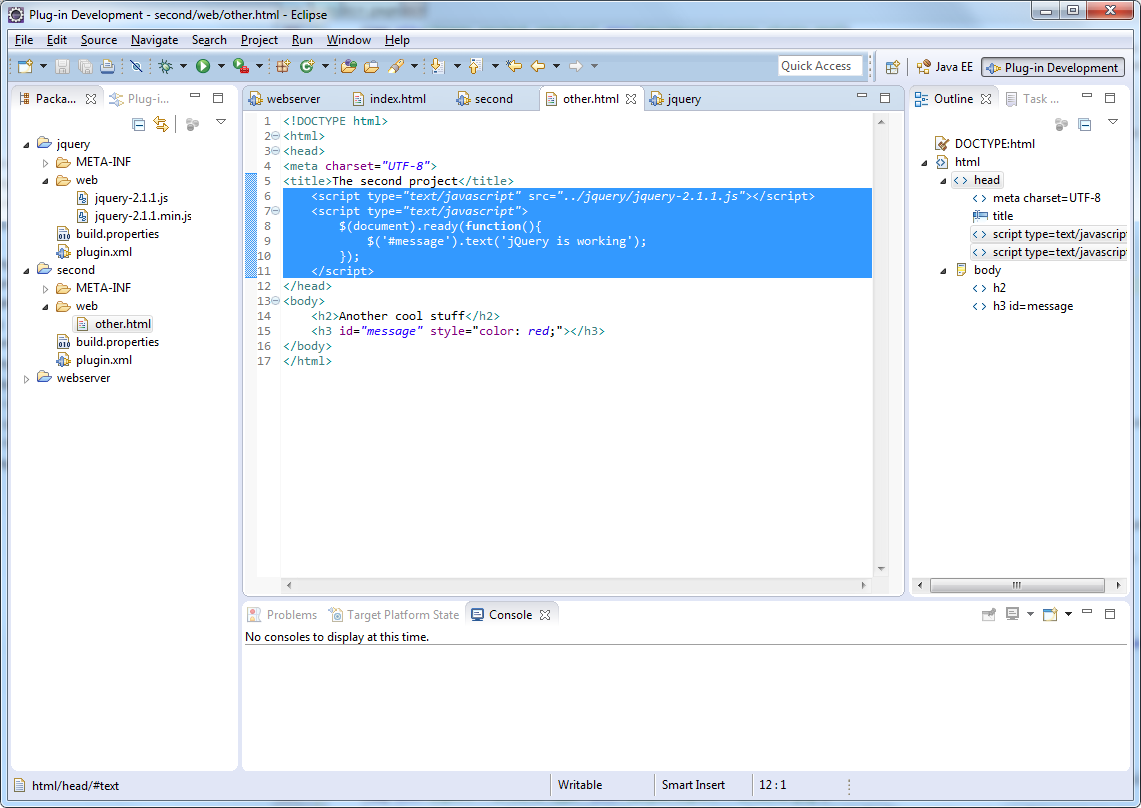Toggle Skip All Breakpoints

coord(136,66)
